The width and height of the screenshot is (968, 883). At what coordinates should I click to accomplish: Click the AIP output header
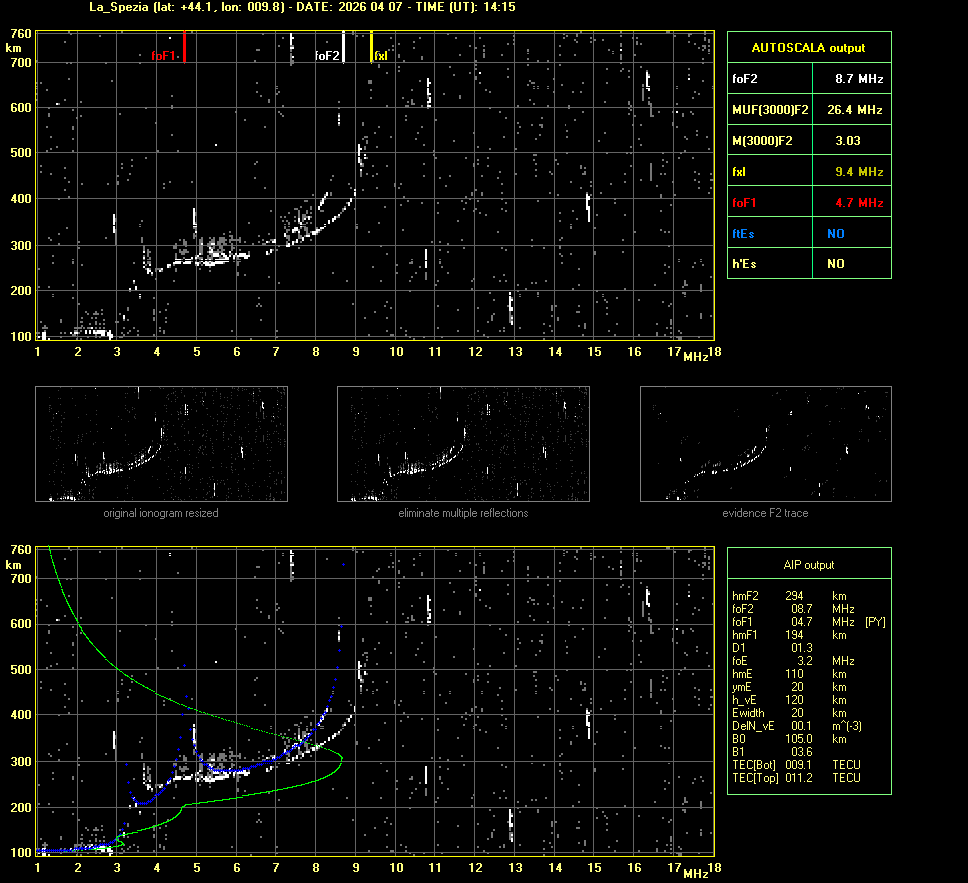click(808, 565)
